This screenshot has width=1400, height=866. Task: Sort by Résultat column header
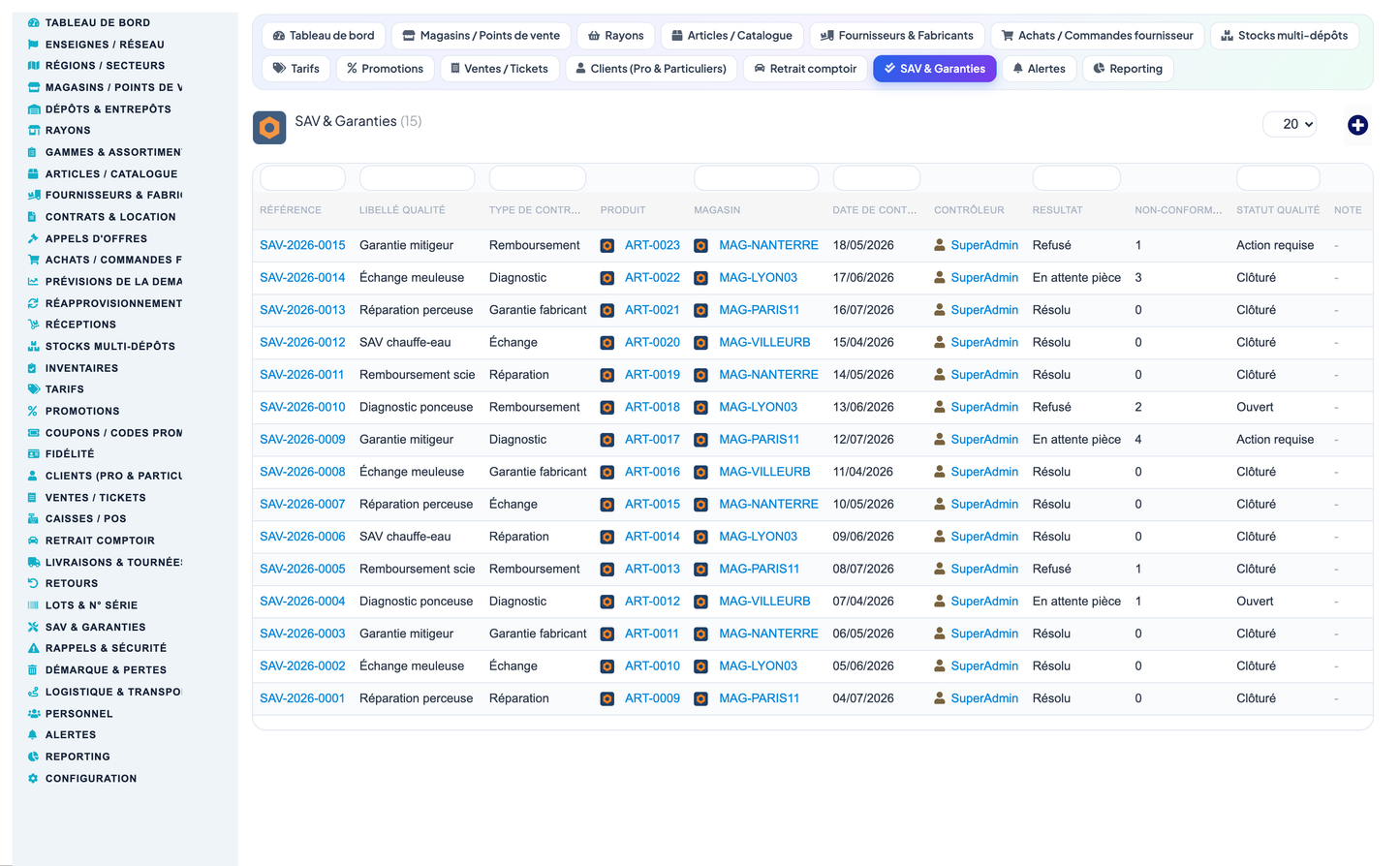[1057, 210]
